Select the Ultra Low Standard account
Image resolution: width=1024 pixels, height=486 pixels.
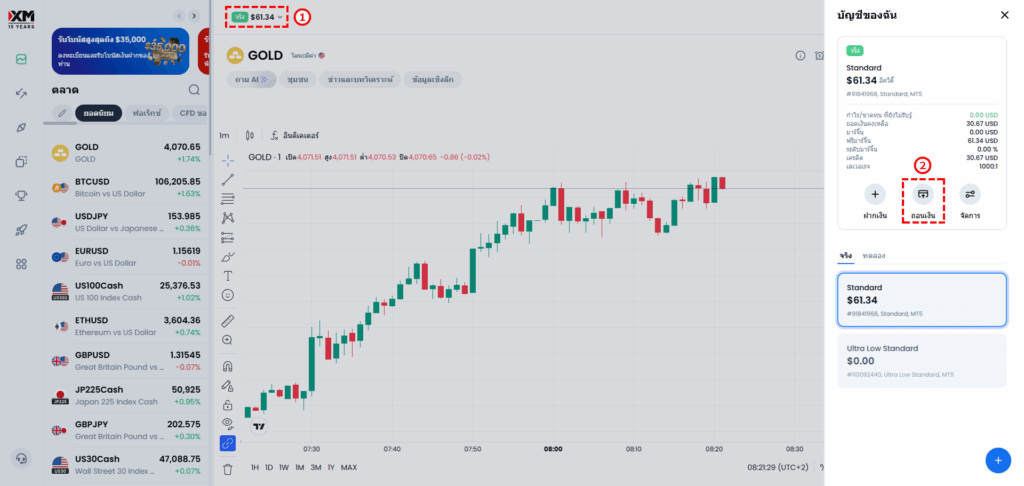[x=921, y=360]
